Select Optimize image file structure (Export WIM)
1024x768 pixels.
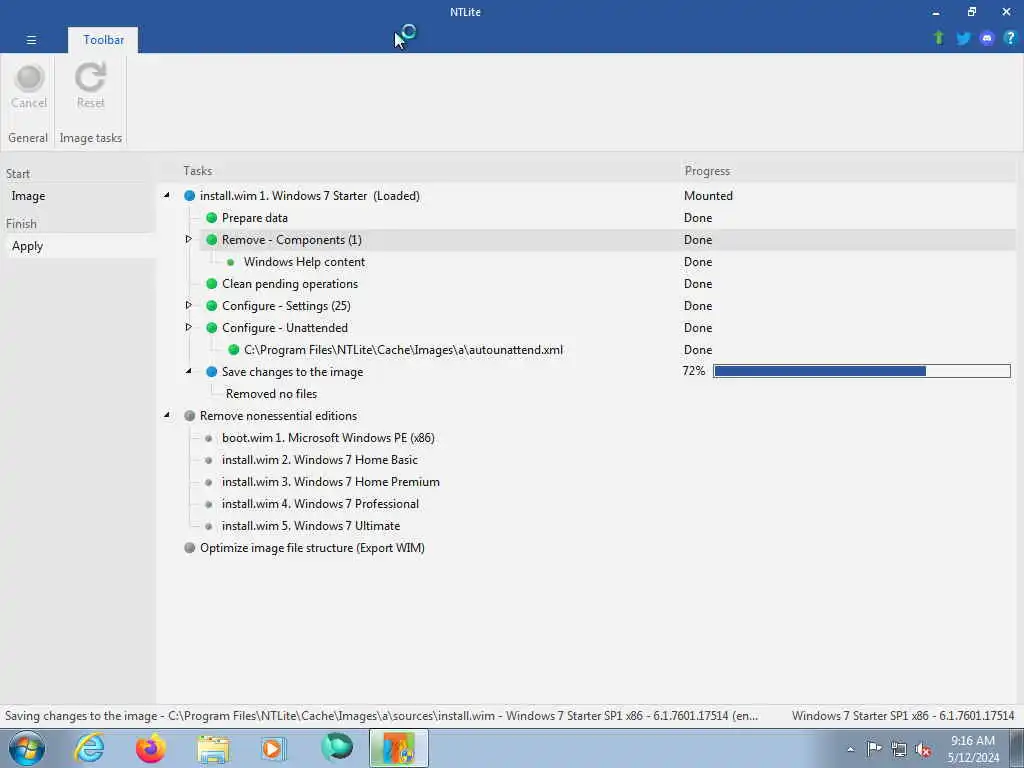312,548
